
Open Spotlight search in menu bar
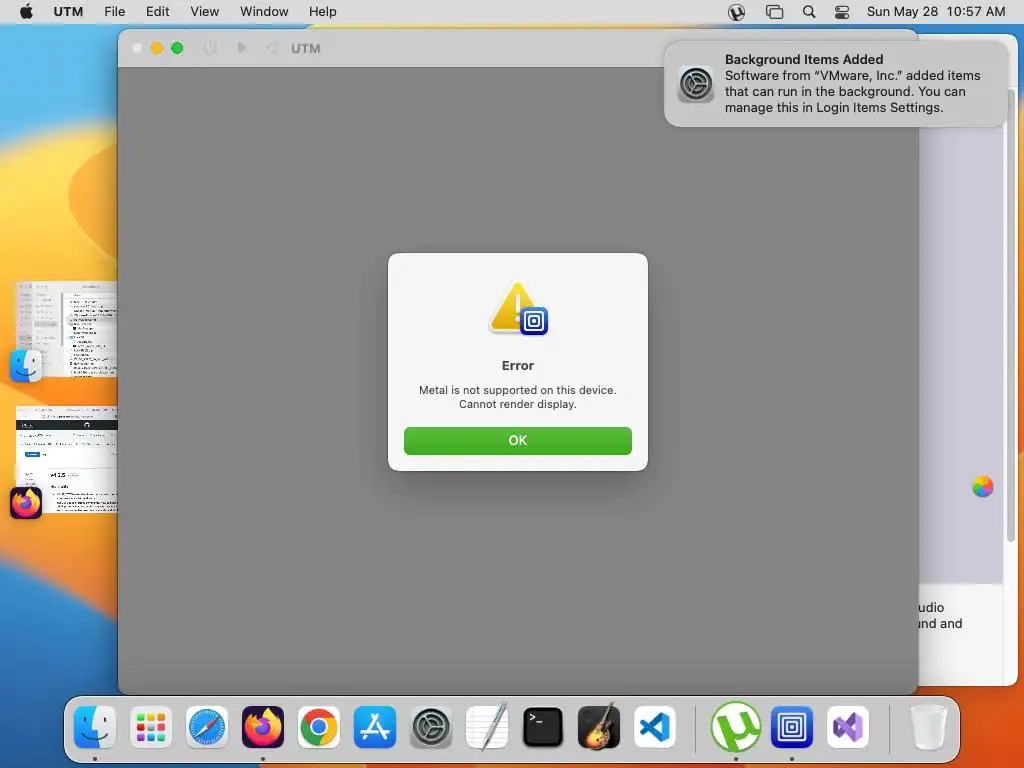point(808,12)
